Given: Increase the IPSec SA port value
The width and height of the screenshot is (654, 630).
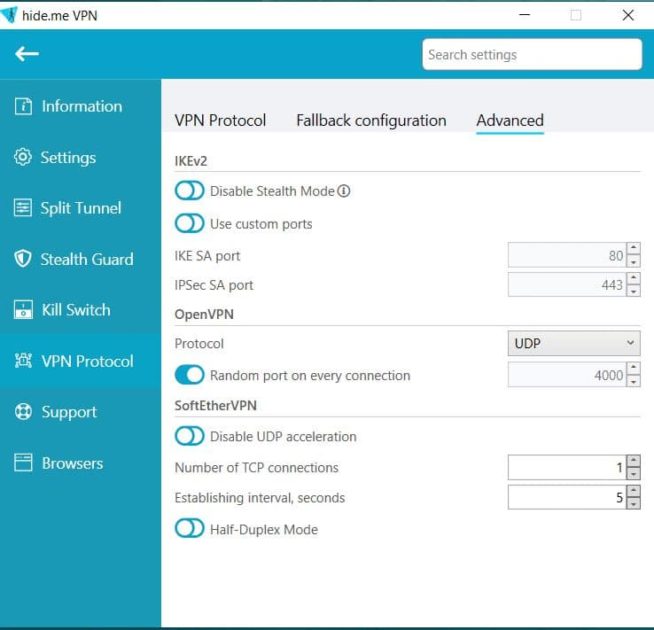Looking at the screenshot, I should pos(634,278).
